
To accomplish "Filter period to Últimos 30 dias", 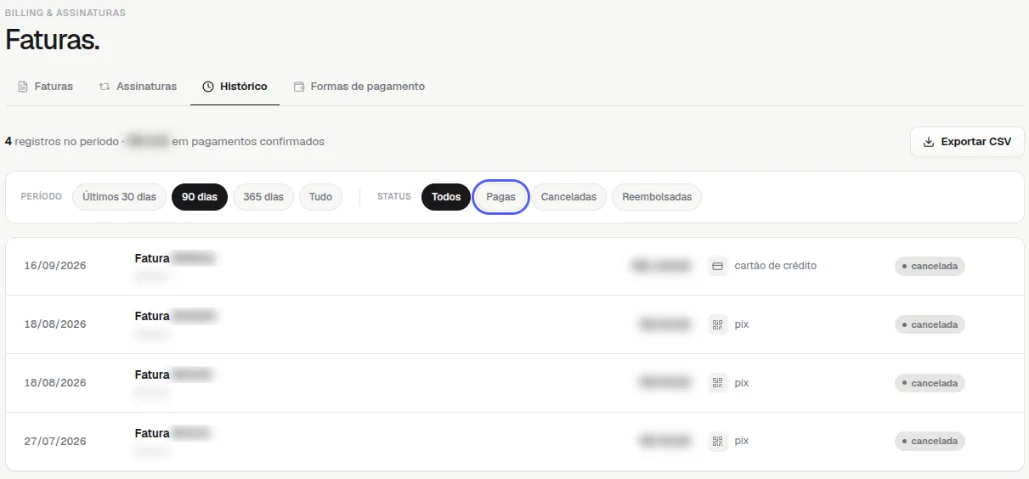I will pyautogui.click(x=119, y=197).
